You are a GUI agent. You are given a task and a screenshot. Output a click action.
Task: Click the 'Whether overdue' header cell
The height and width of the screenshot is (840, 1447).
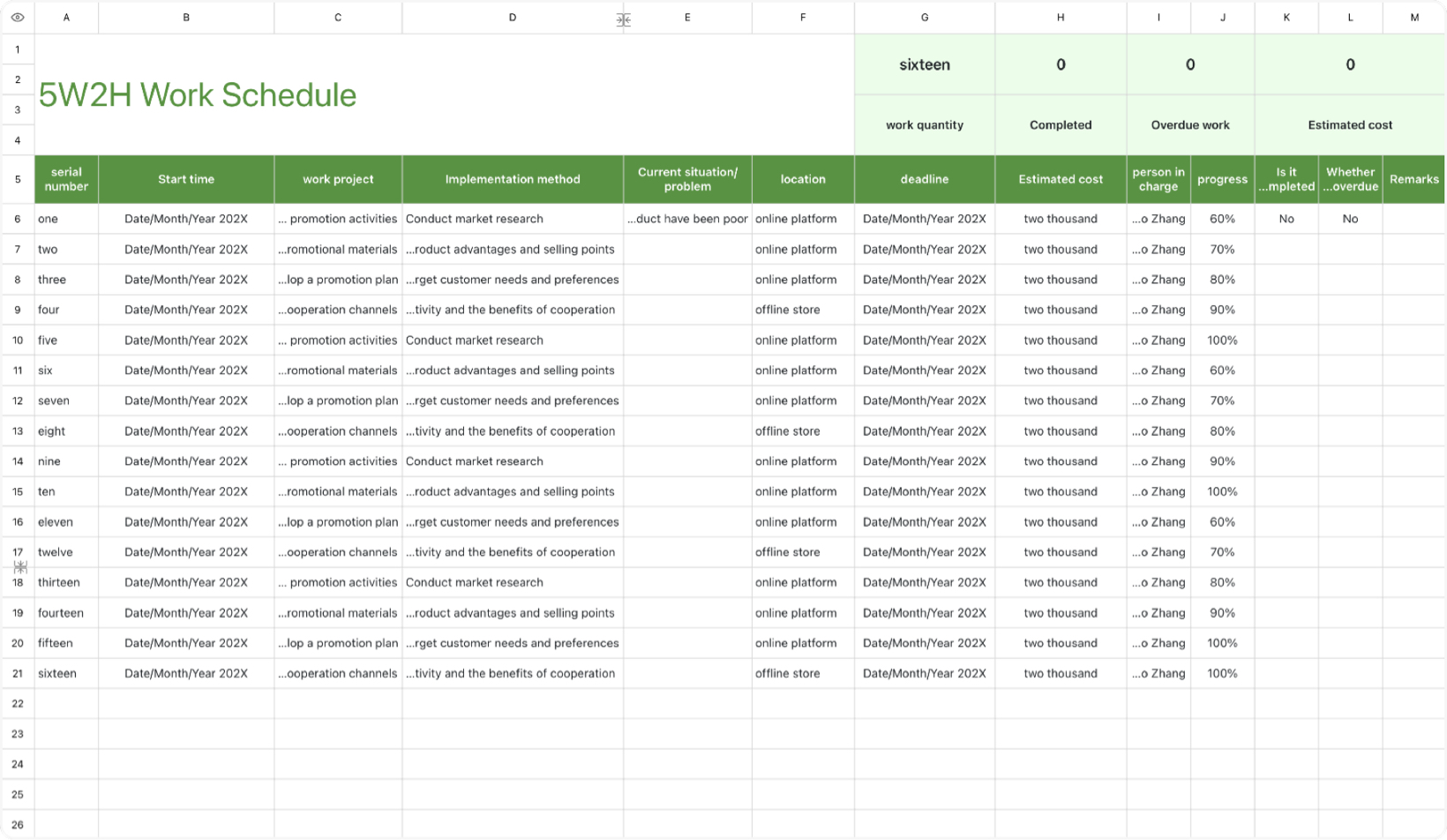1350,179
